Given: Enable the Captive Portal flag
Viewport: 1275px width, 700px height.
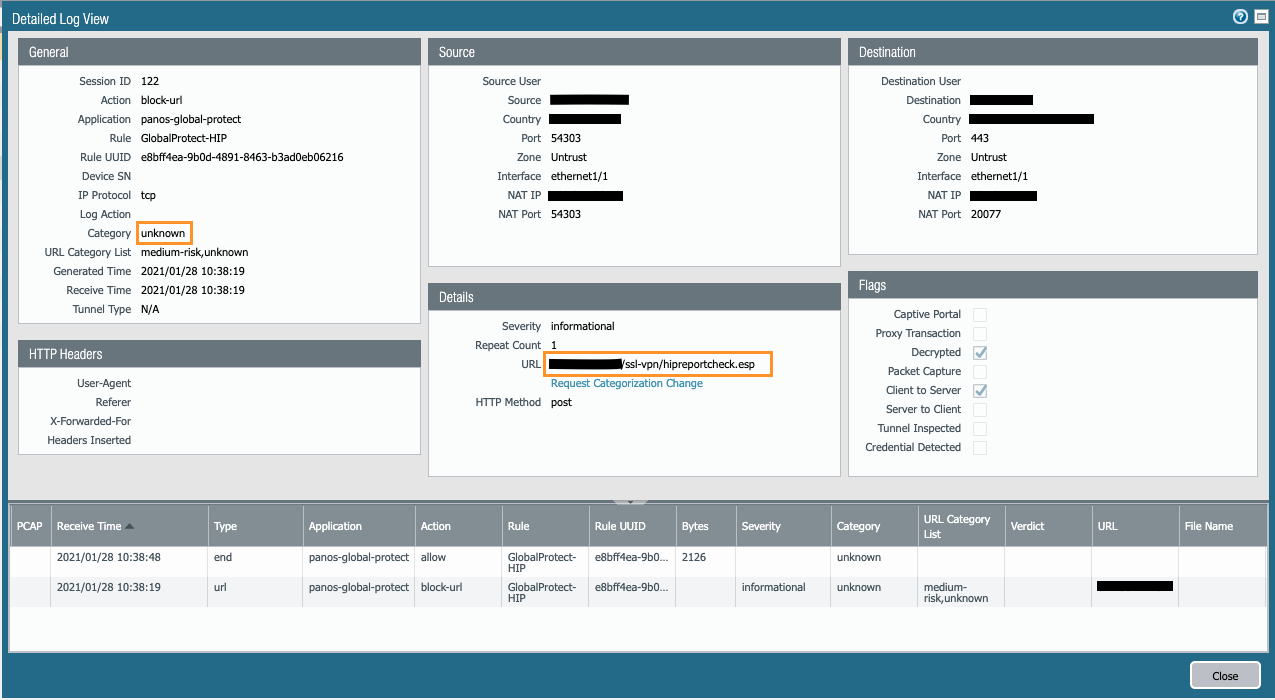Looking at the screenshot, I should pos(979,314).
